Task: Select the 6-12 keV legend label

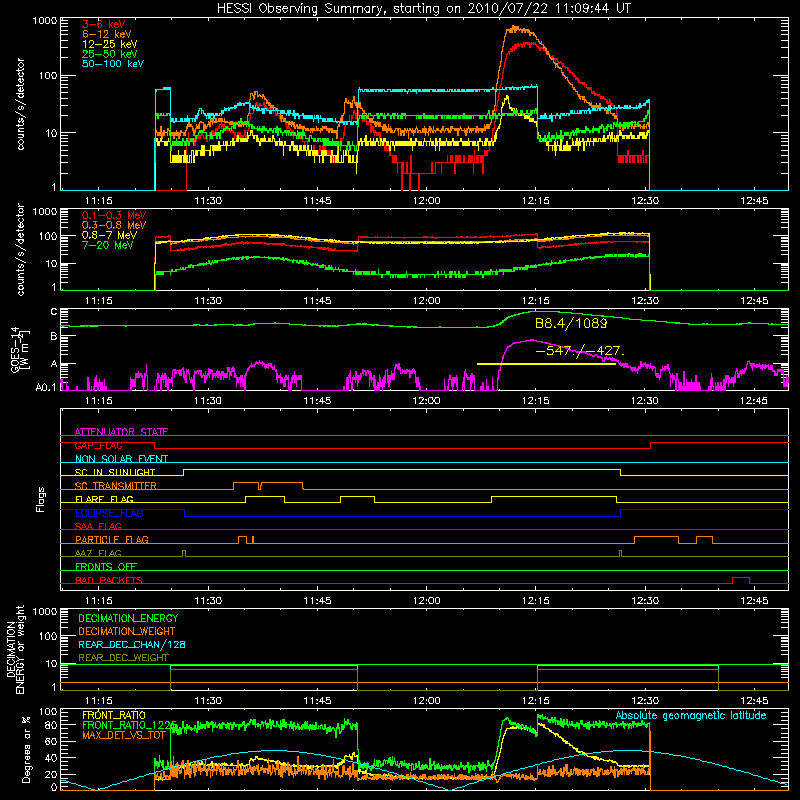Action: tap(107, 34)
